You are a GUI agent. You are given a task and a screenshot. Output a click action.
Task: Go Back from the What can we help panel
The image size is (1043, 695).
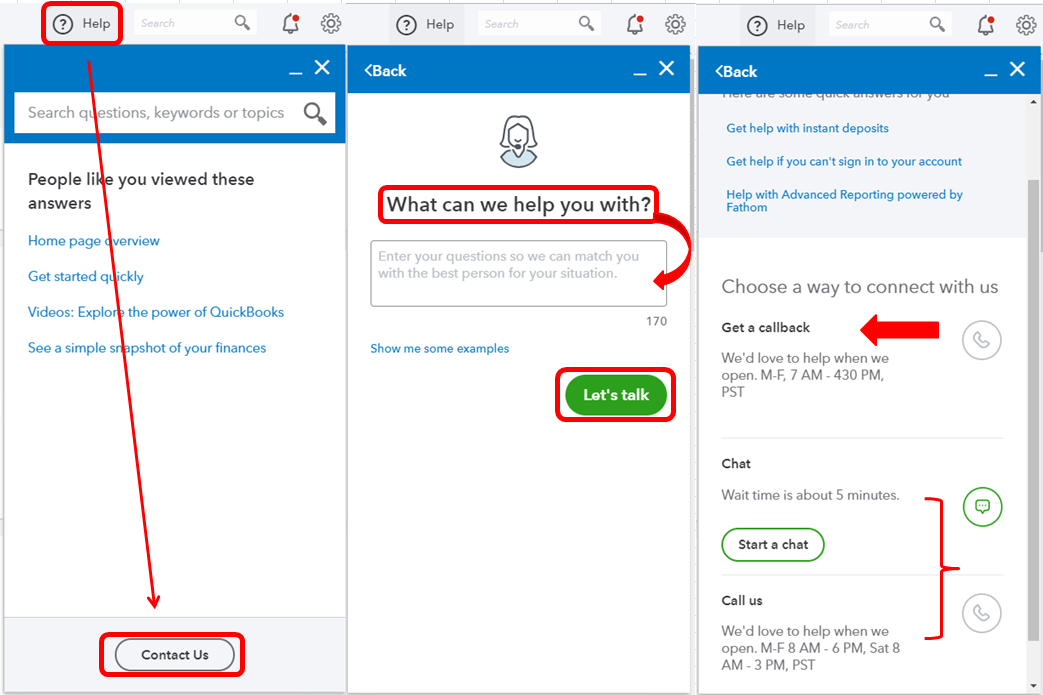385,70
